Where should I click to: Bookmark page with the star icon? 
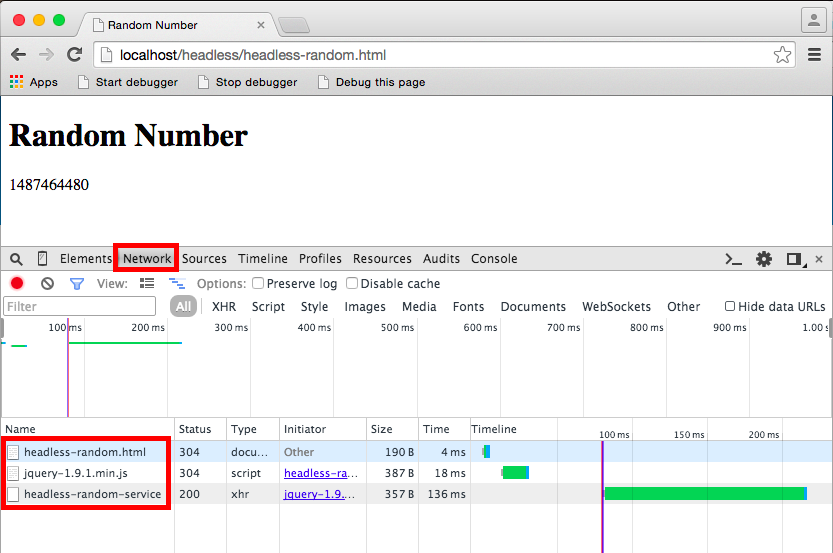[782, 55]
